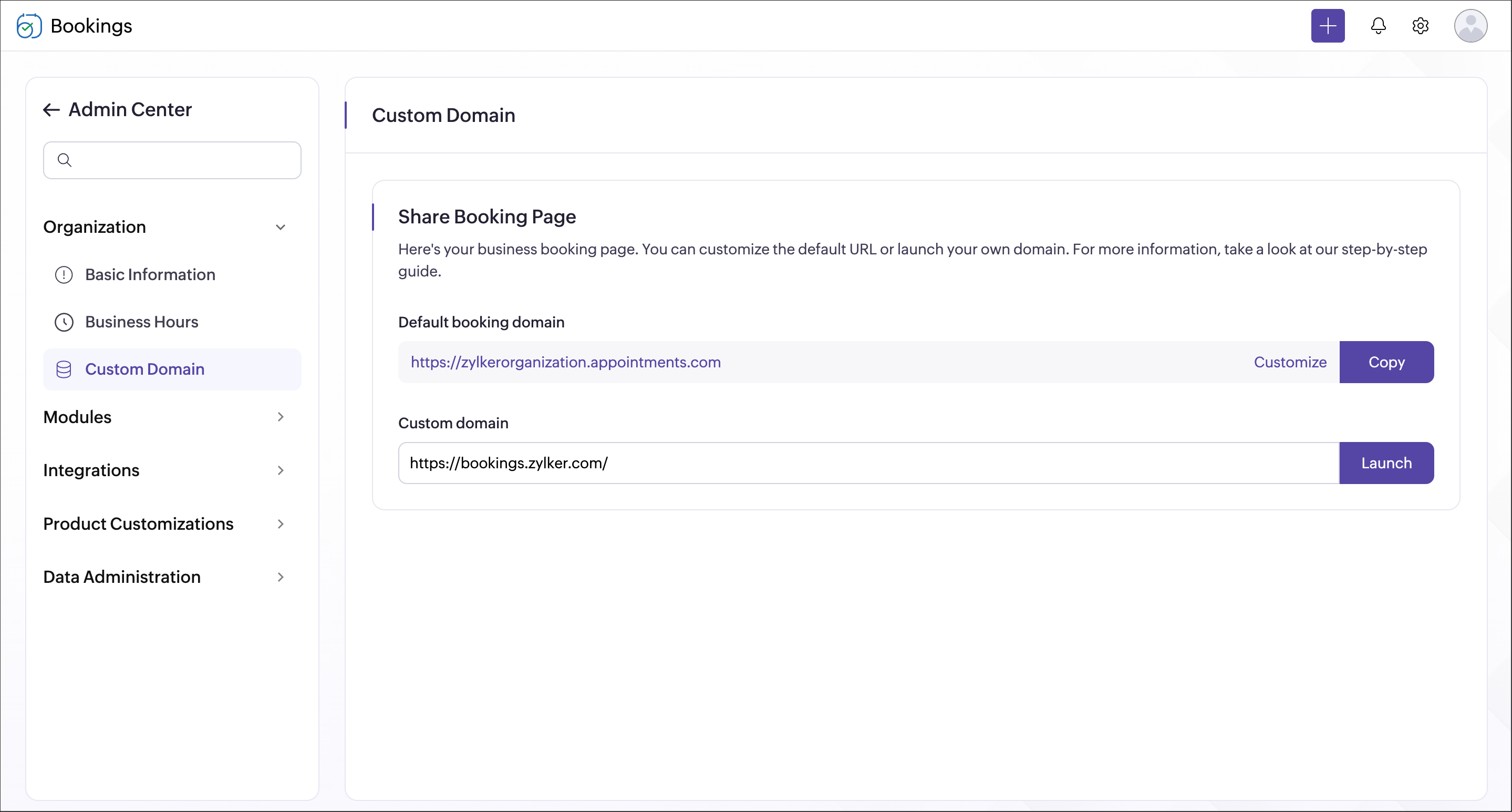Select Custom Domain menu item
1512x812 pixels.
(172, 369)
